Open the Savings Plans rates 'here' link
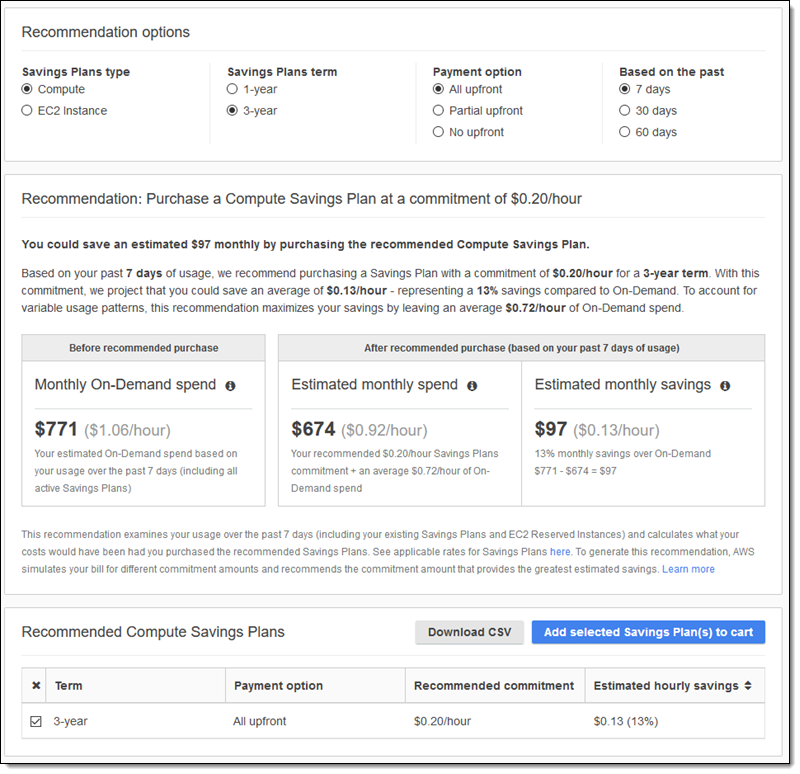800x774 pixels. 560,551
